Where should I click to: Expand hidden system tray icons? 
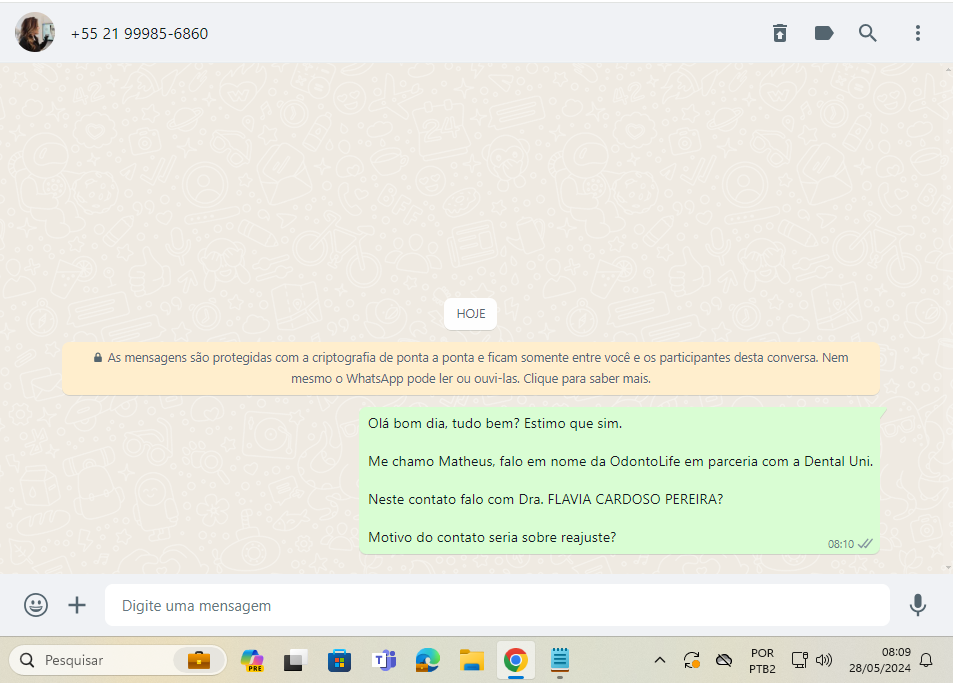(660, 660)
